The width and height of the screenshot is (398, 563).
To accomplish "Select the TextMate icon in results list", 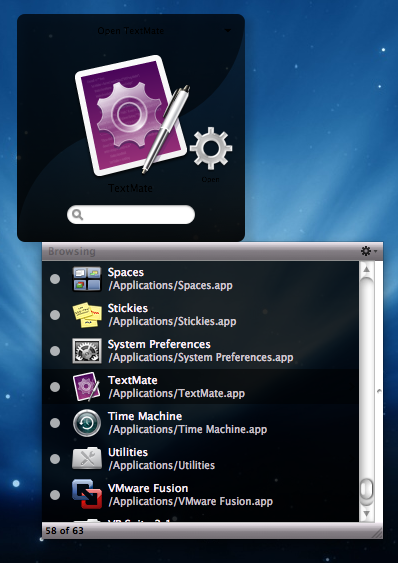I will 86,387.
